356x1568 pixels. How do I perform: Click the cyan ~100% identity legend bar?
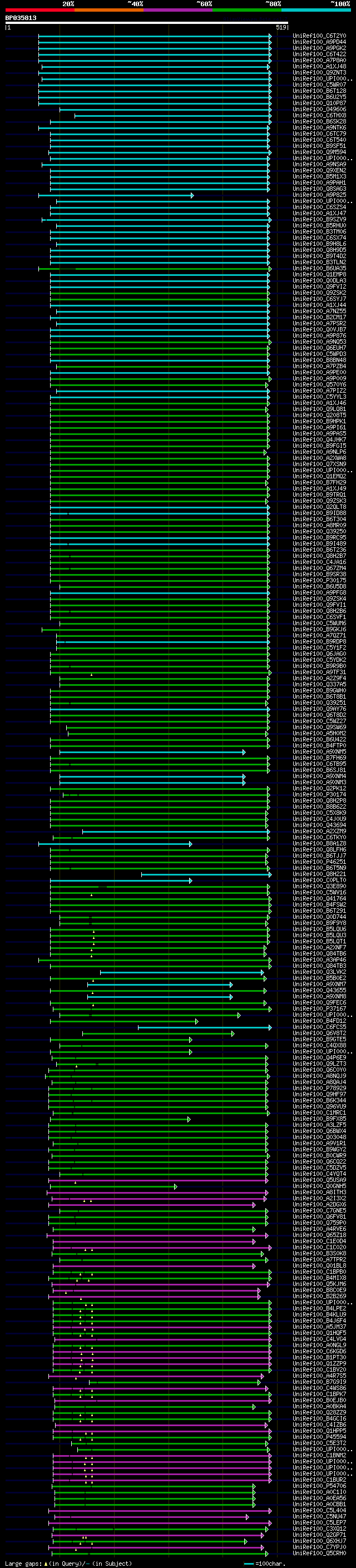coord(316,10)
